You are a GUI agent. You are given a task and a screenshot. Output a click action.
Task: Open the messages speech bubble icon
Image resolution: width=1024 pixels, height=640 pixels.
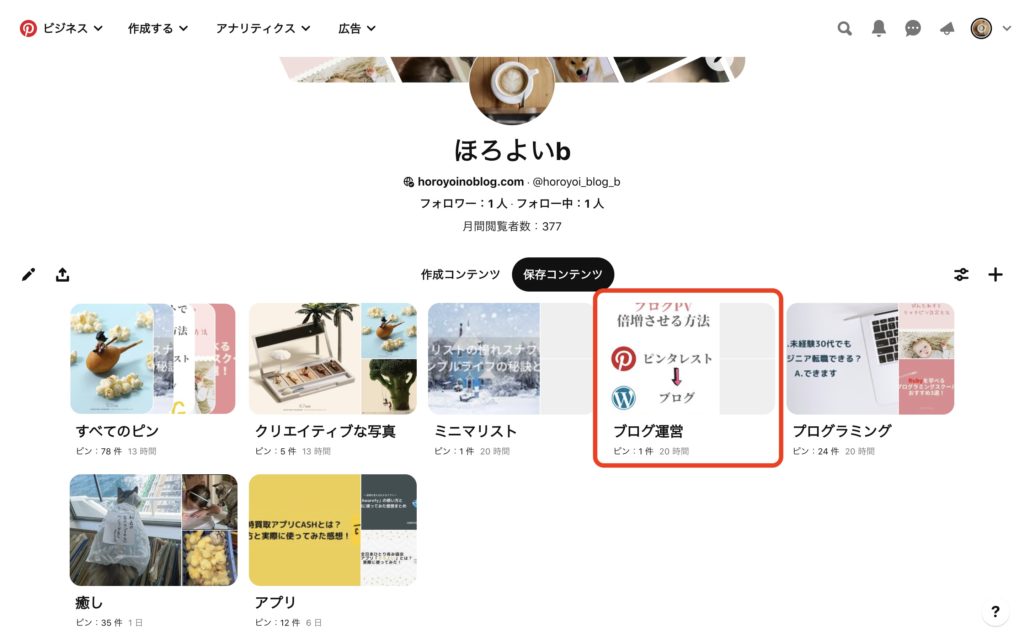[913, 28]
